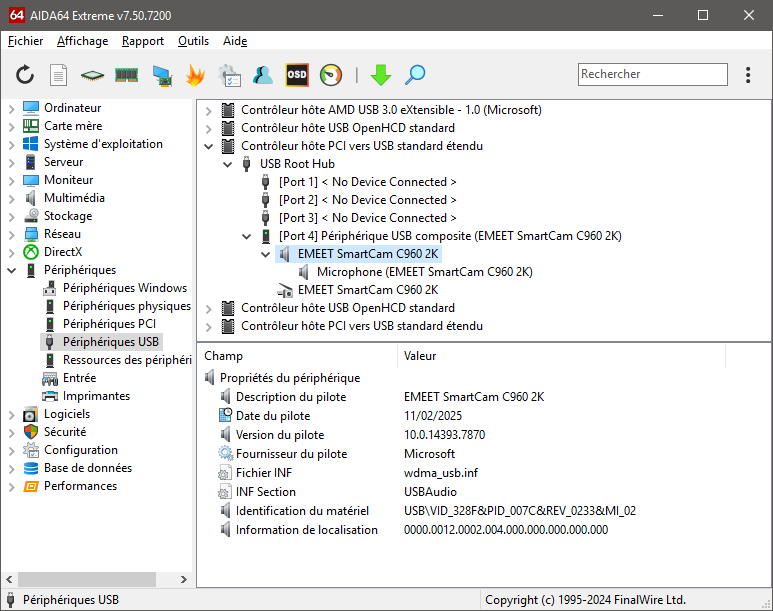The image size is (773, 611).
Task: Click into the Rechercher search field
Action: (x=652, y=74)
